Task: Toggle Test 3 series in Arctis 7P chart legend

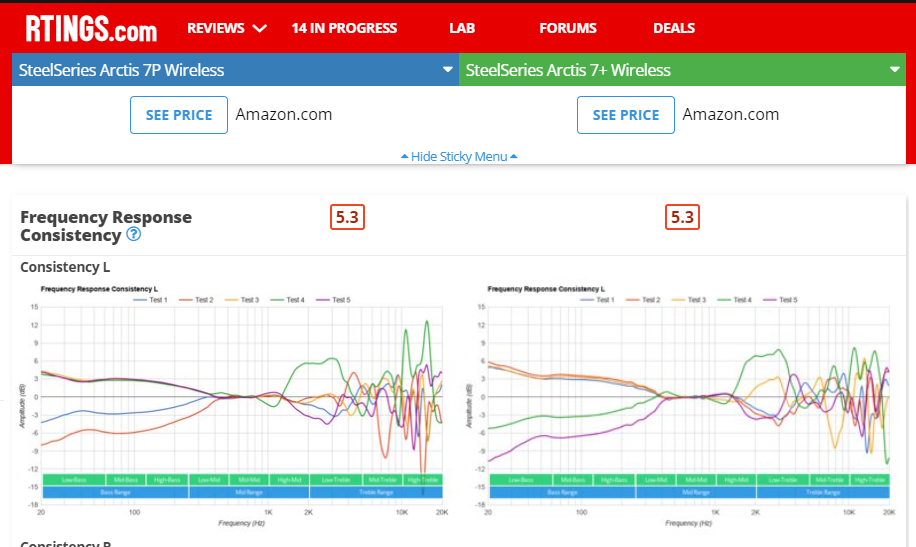Action: pos(242,300)
